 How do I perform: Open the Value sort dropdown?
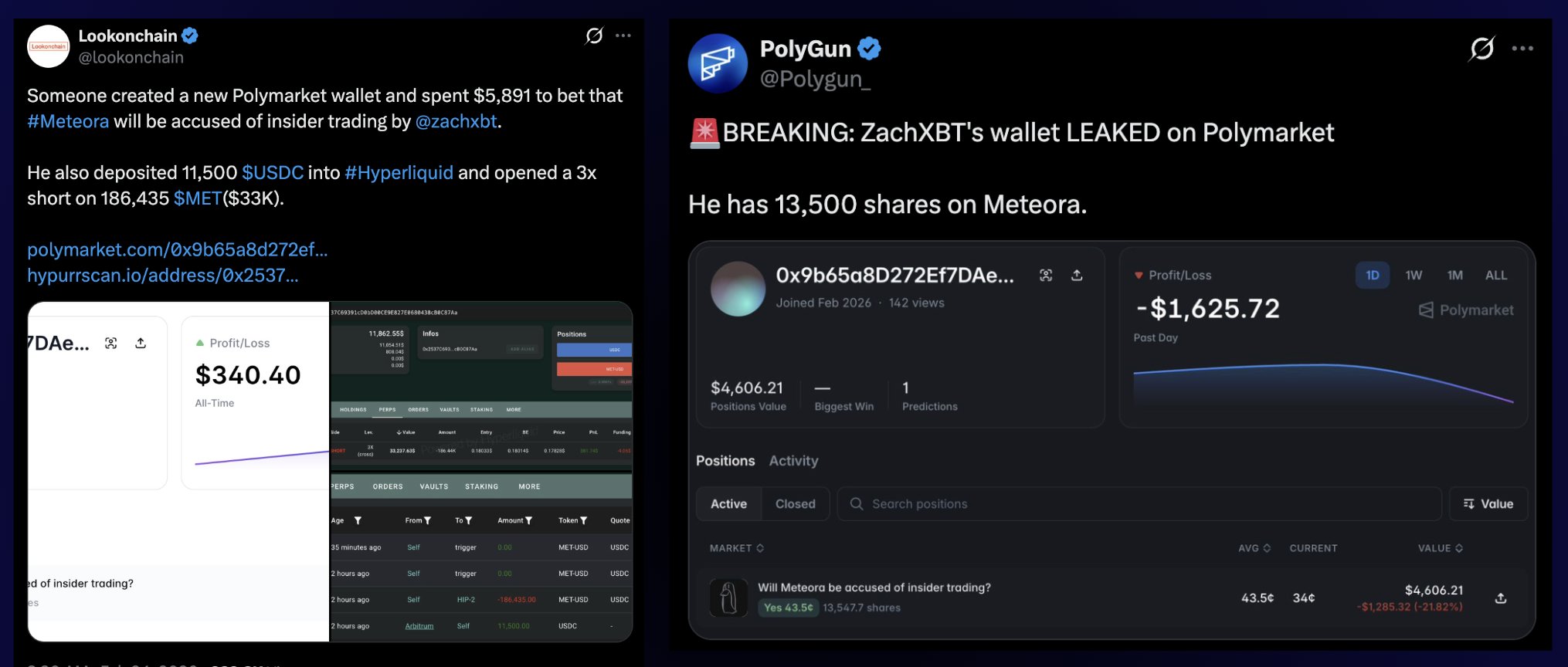[x=1488, y=504]
